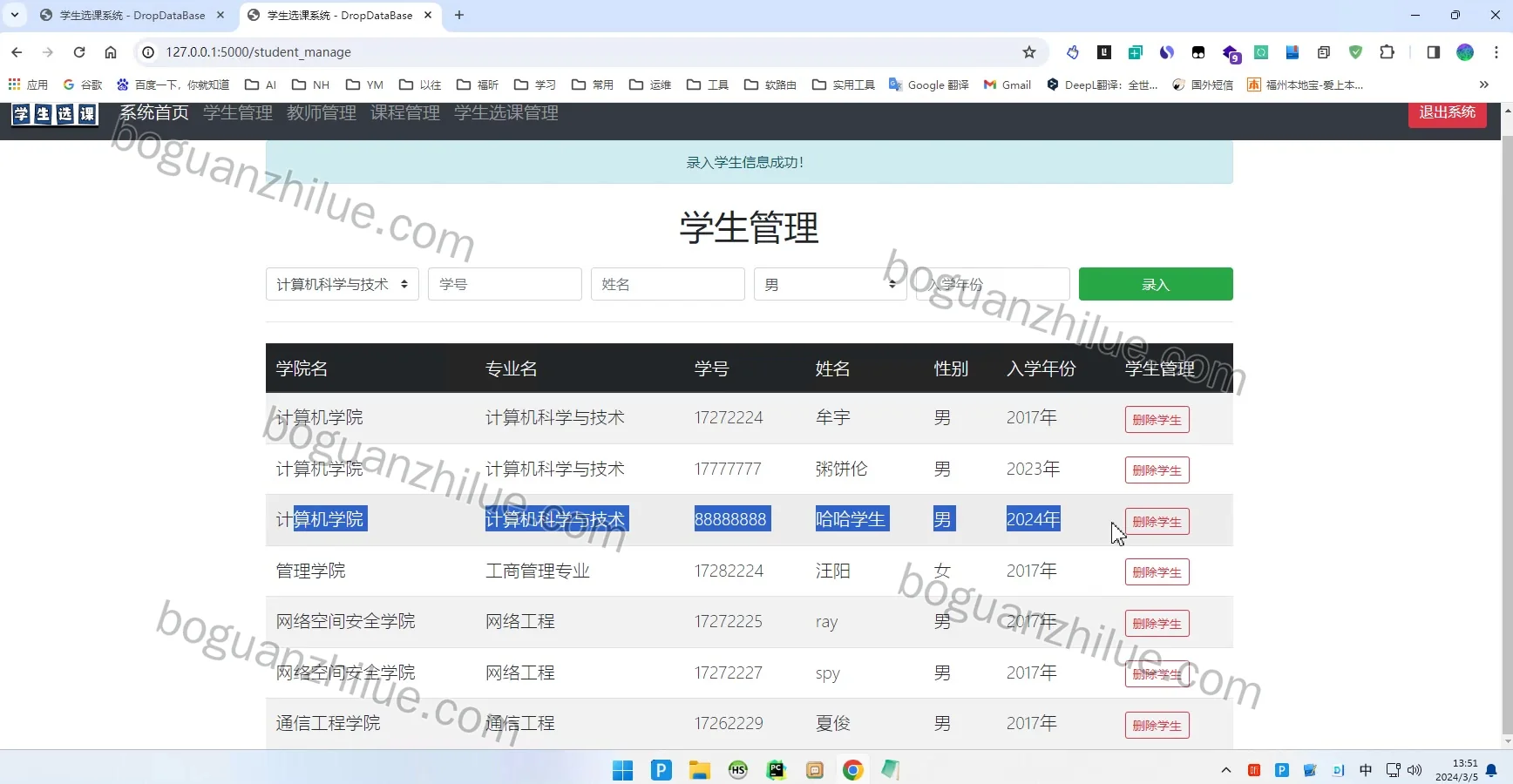1513x784 pixels.
Task: Open a new browser tab
Action: tap(459, 15)
